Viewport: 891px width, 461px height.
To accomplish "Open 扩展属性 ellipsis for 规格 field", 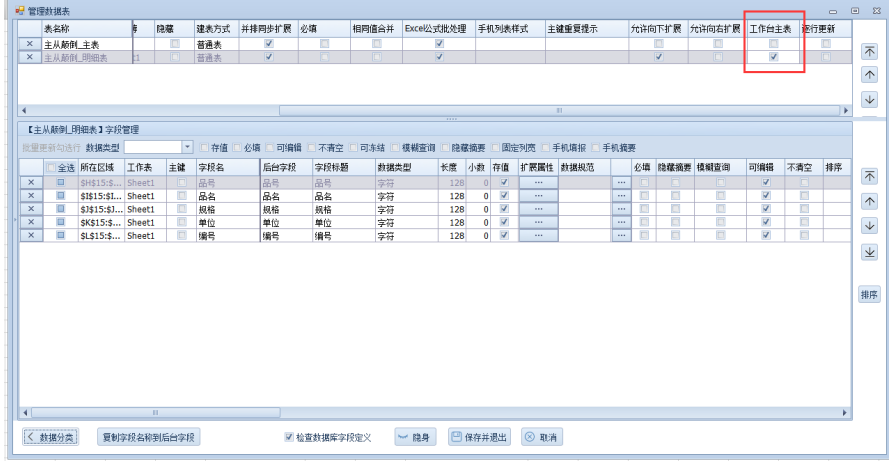I will click(x=538, y=210).
